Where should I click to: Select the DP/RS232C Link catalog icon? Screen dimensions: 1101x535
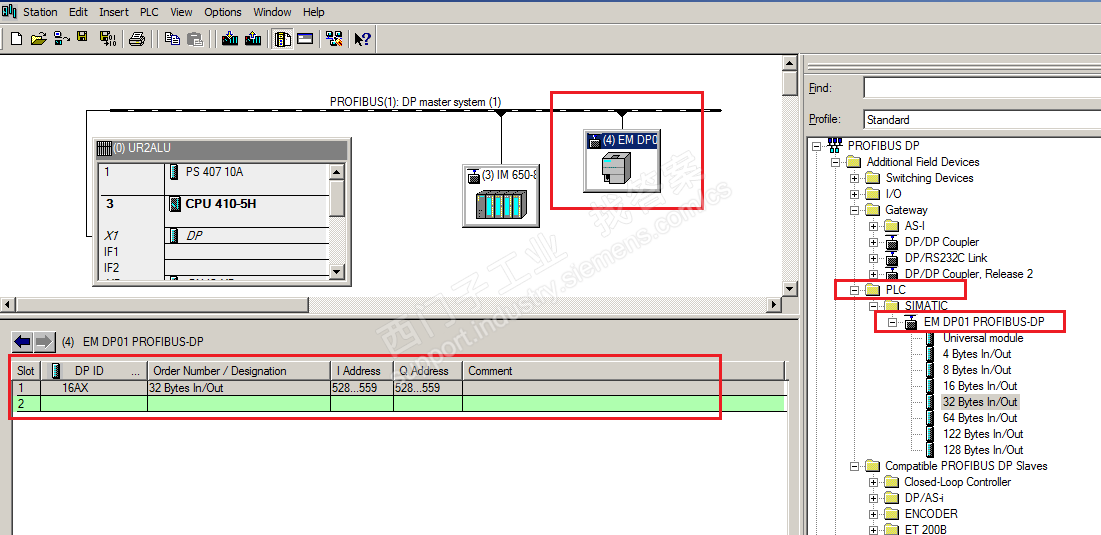pos(892,258)
